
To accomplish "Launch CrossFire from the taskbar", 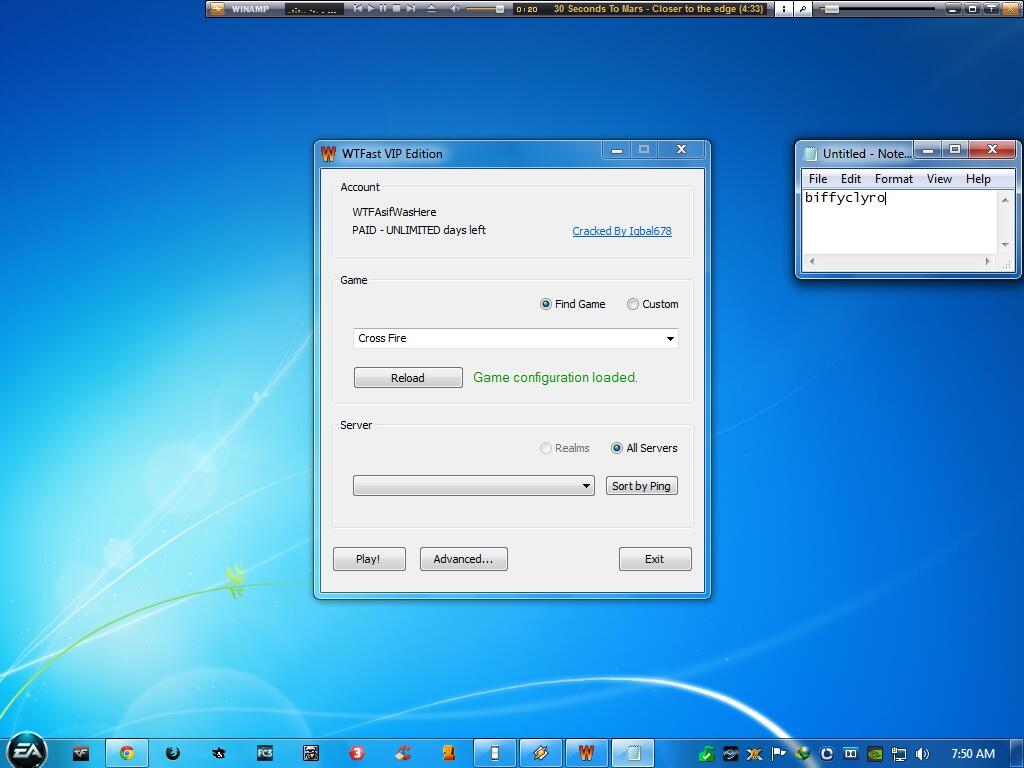I will (x=80, y=754).
